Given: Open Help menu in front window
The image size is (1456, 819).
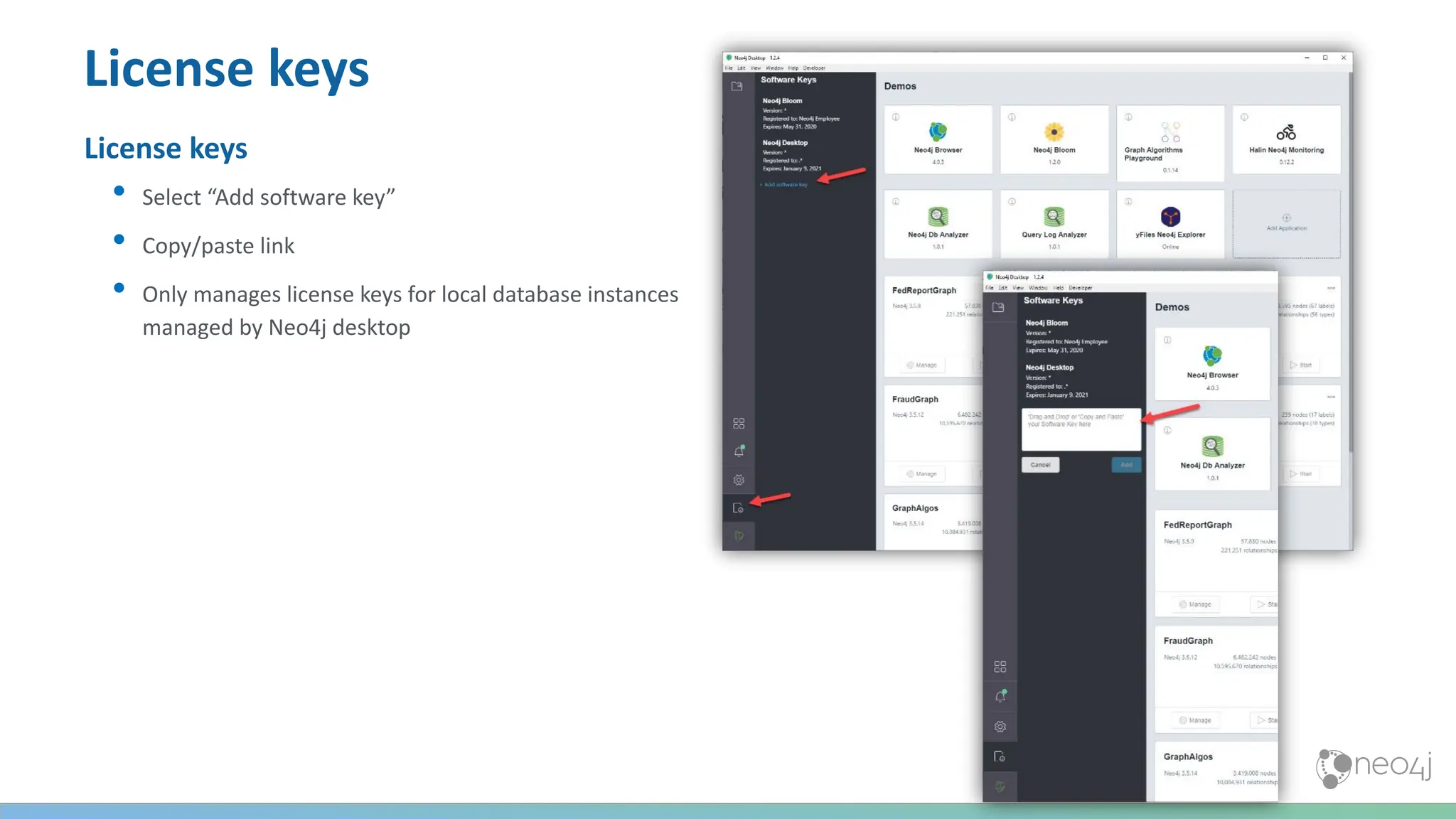Looking at the screenshot, I should (x=1059, y=288).
